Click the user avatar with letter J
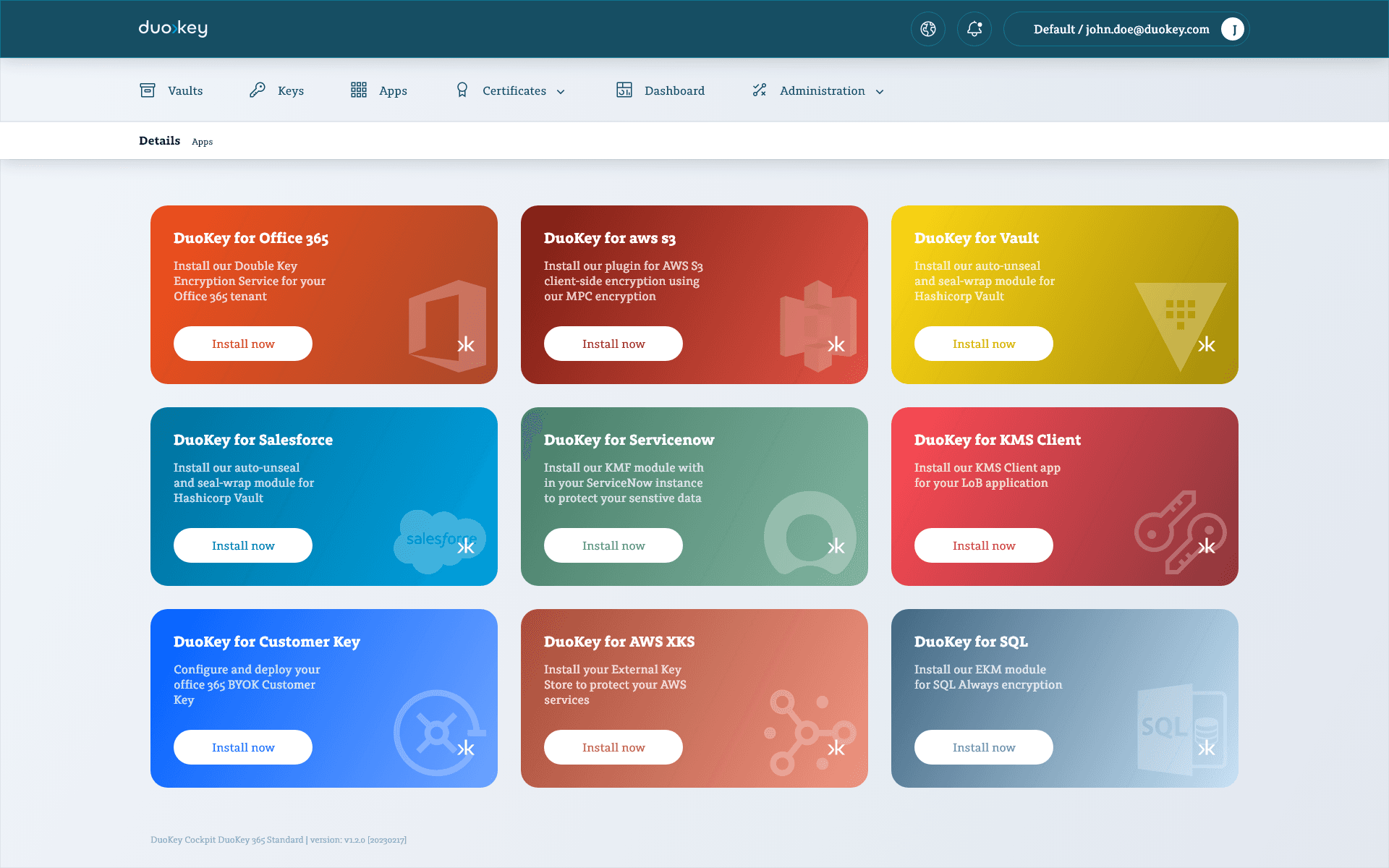 coord(1233,29)
